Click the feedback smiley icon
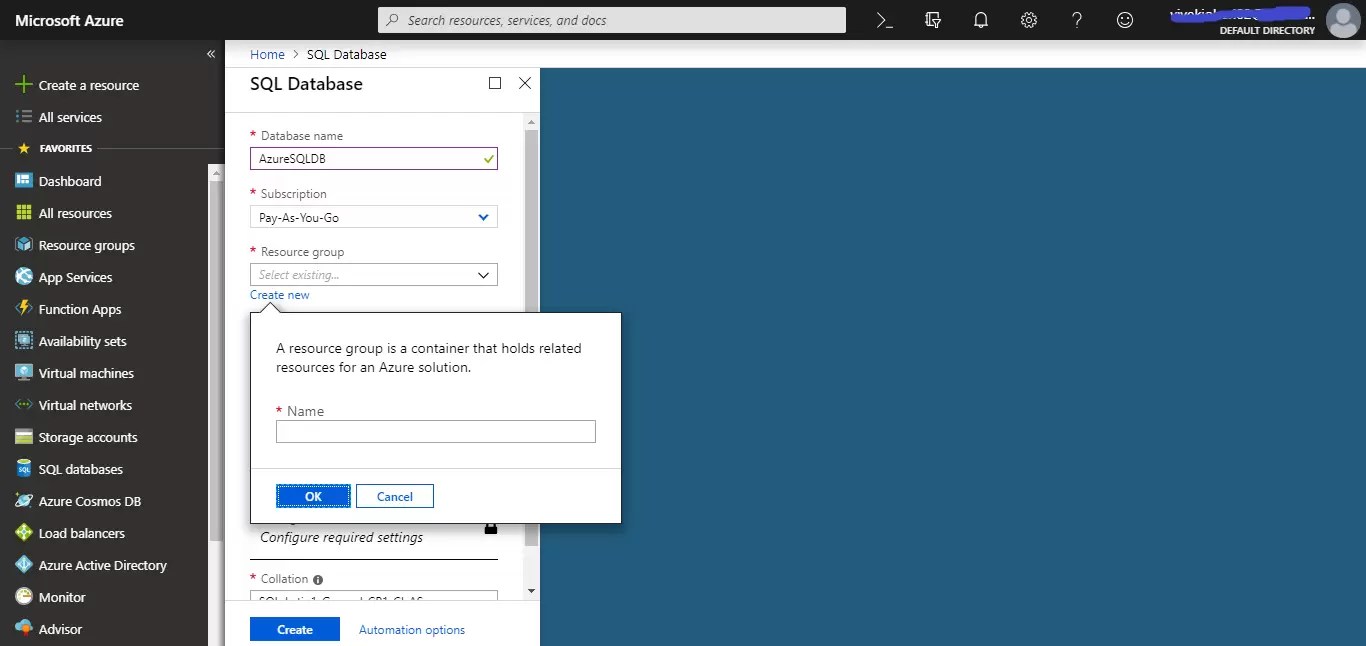 [1124, 20]
